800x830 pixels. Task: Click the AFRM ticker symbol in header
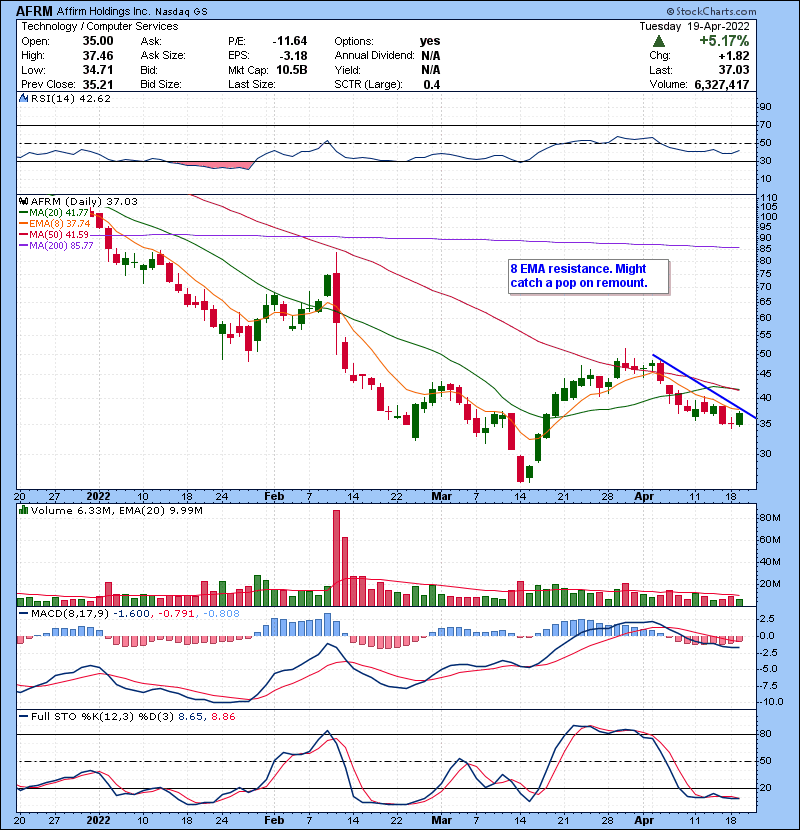pos(34,11)
